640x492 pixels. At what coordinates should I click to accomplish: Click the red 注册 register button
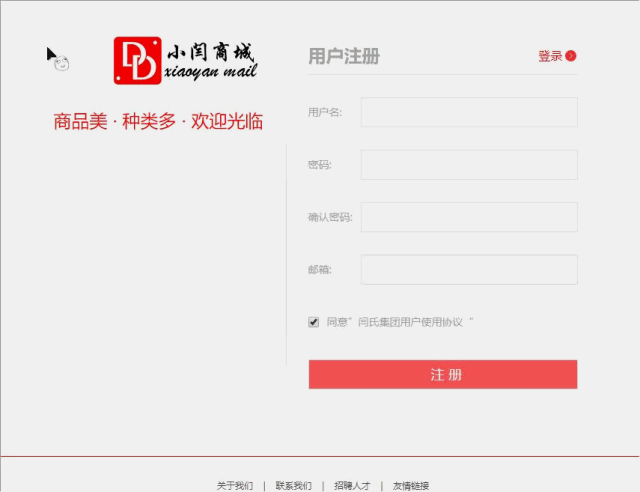click(443, 374)
